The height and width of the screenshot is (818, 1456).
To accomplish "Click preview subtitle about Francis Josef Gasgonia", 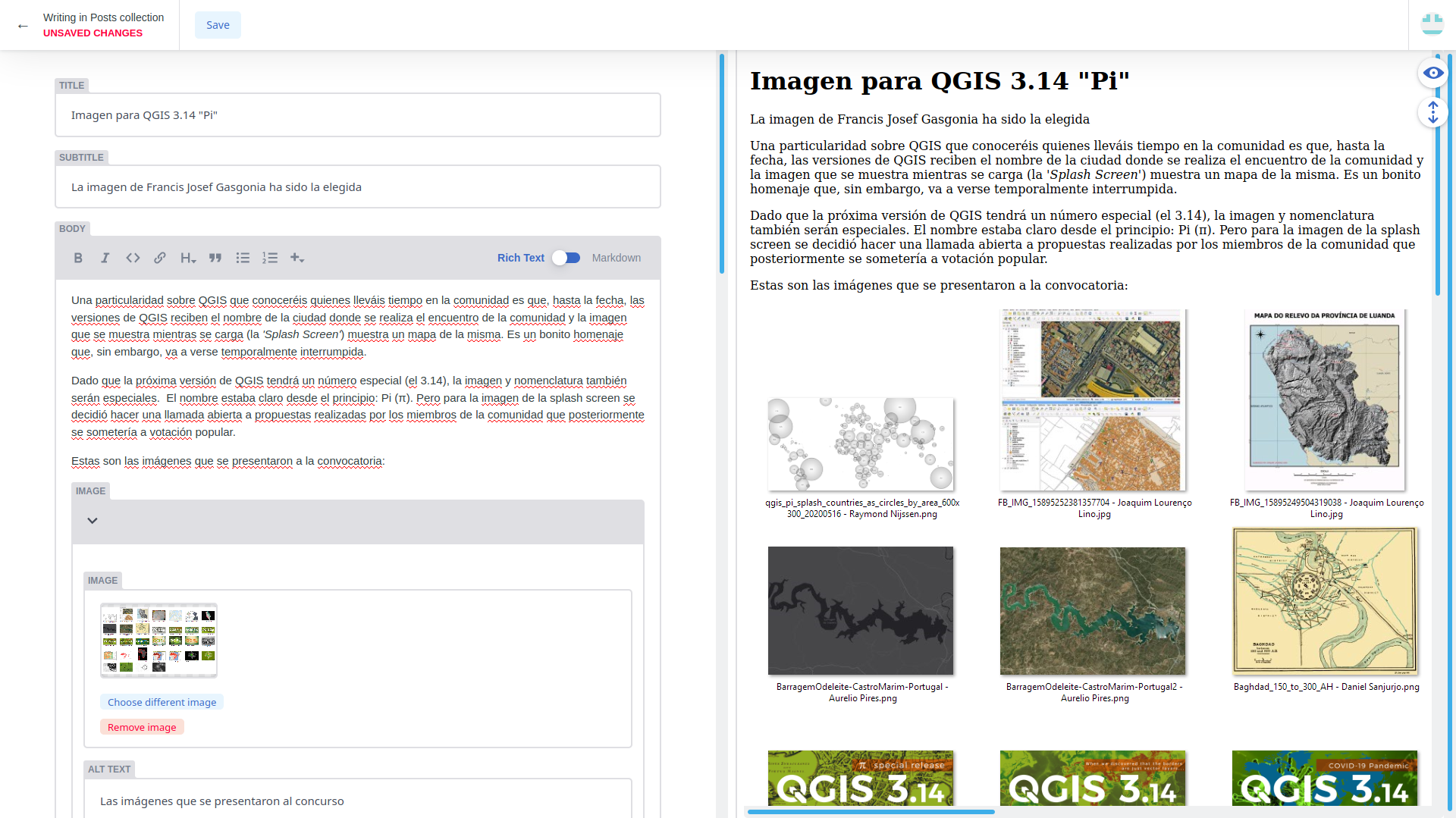I will 919,119.
